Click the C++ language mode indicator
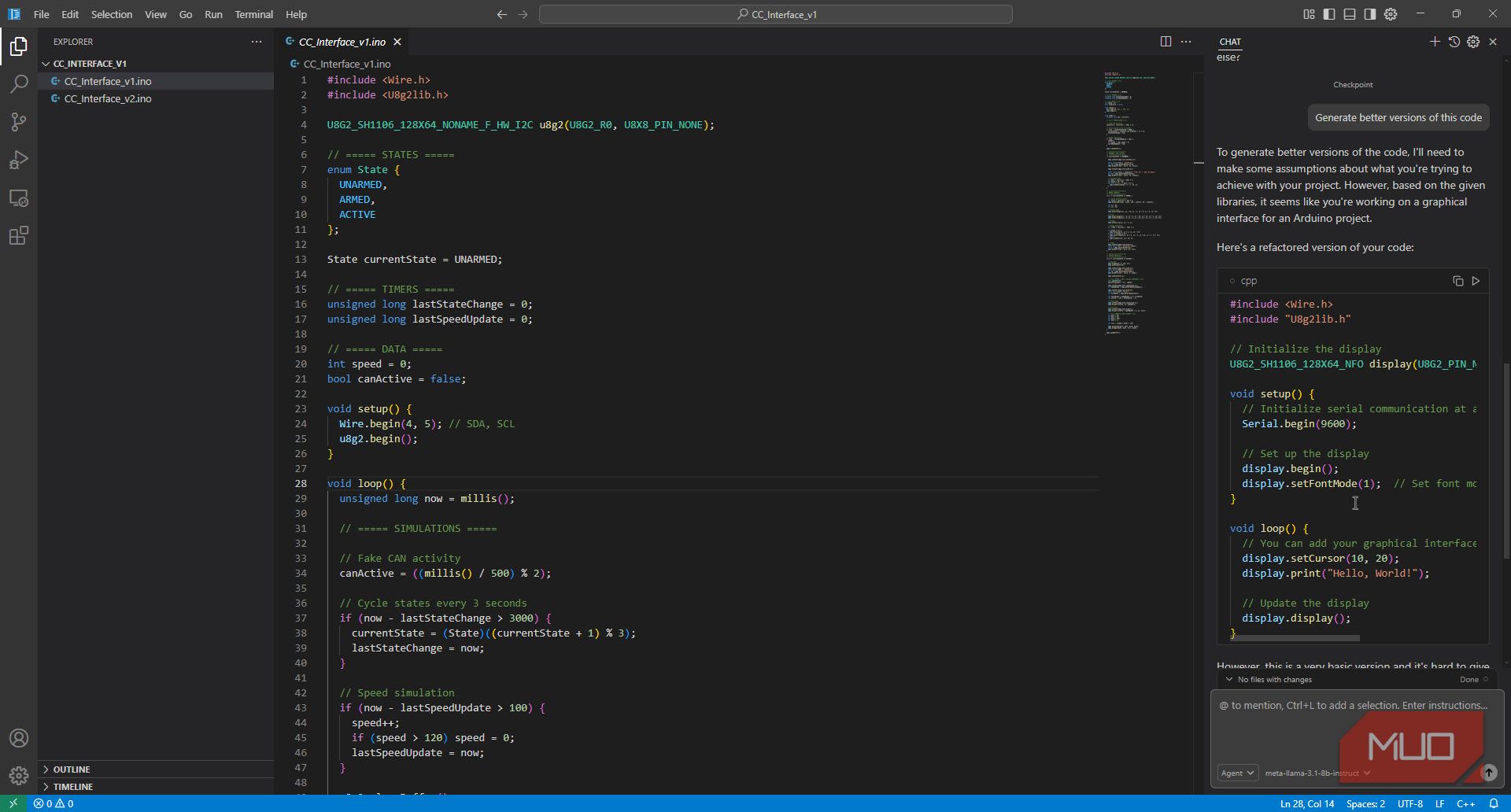Image resolution: width=1511 pixels, height=812 pixels. pyautogui.click(x=1465, y=803)
